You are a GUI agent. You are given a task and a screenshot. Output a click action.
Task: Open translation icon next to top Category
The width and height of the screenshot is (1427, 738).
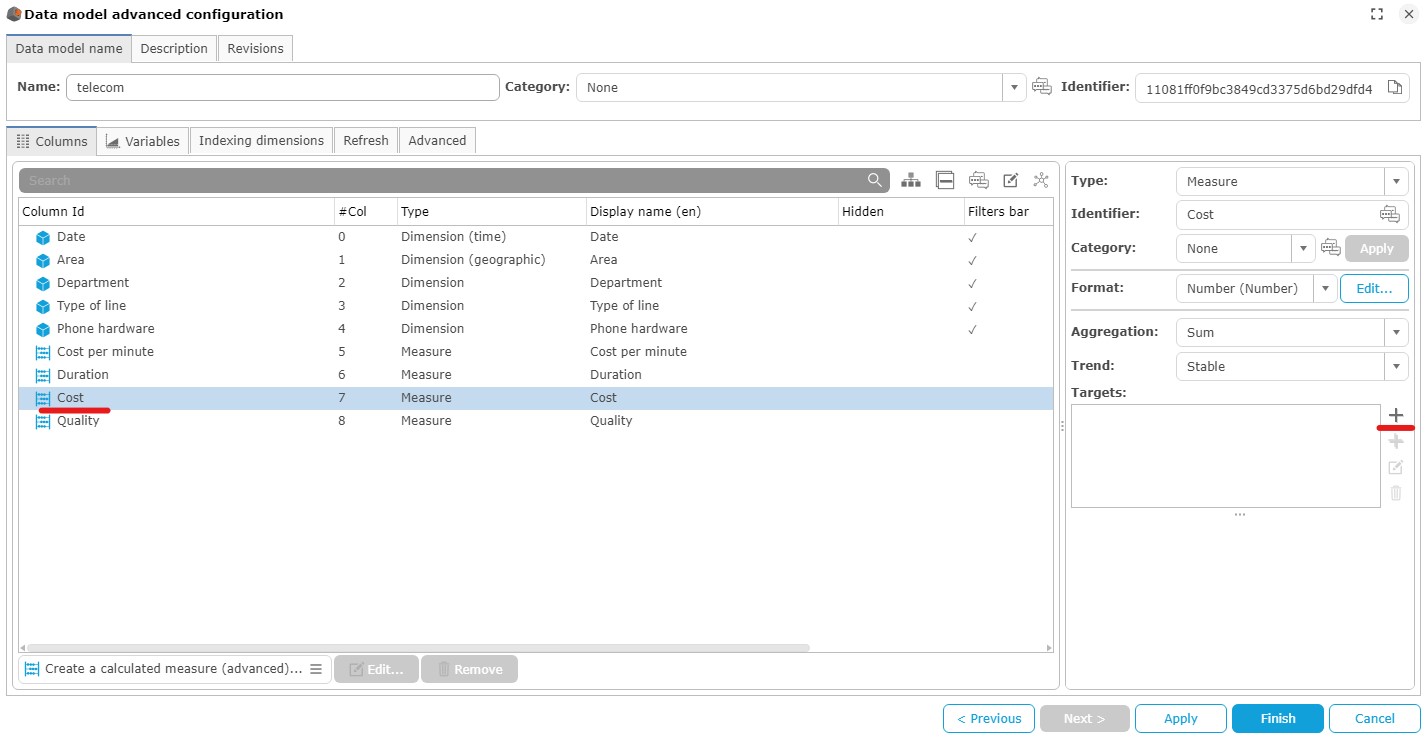coord(1042,87)
